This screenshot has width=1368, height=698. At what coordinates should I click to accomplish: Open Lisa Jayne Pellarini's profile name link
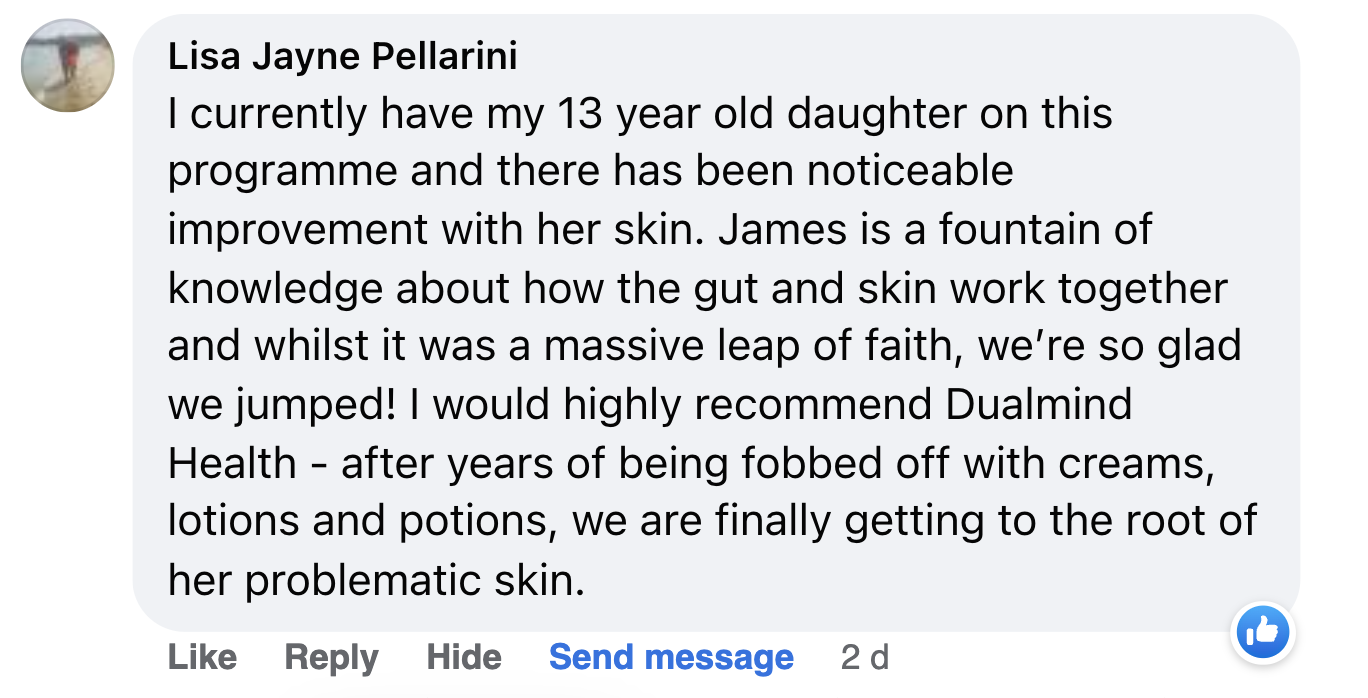point(342,58)
